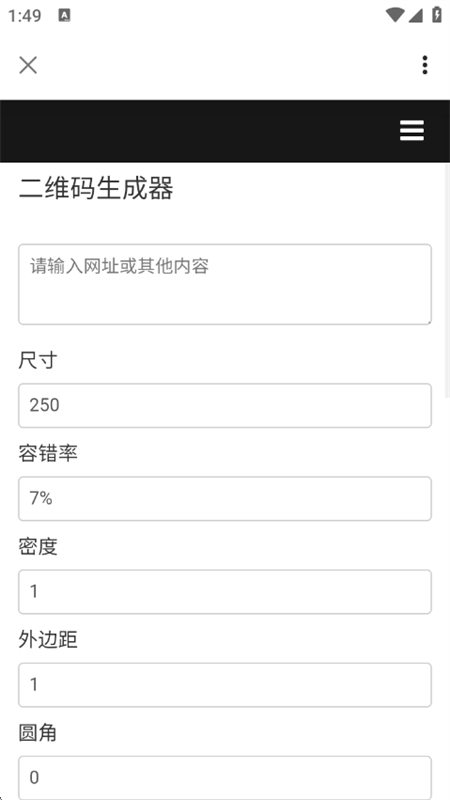The image size is (450, 800).
Task: Tap the Wi-Fi status icon
Action: (395, 15)
